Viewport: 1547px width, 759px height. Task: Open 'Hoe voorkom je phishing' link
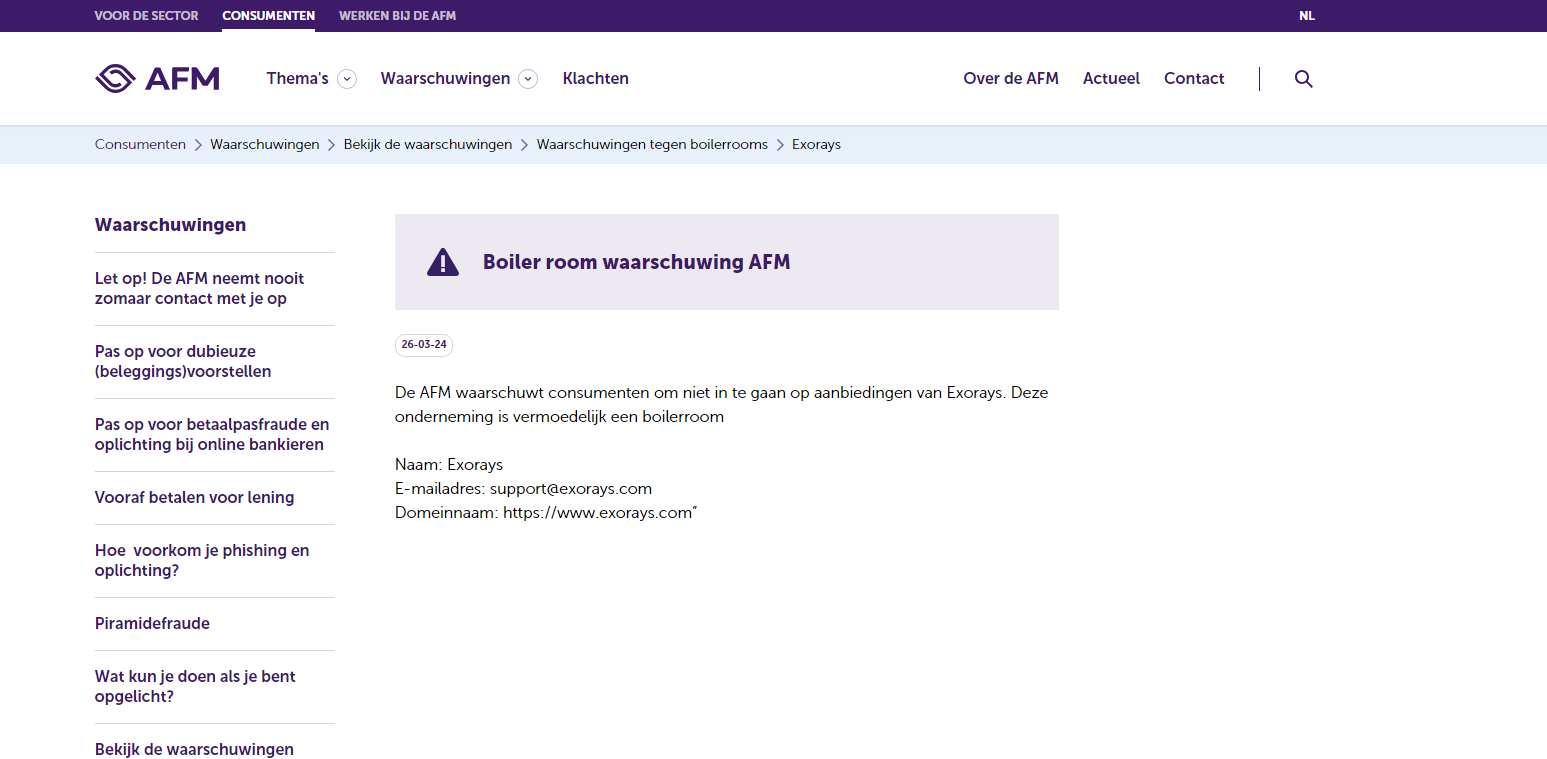pos(202,560)
